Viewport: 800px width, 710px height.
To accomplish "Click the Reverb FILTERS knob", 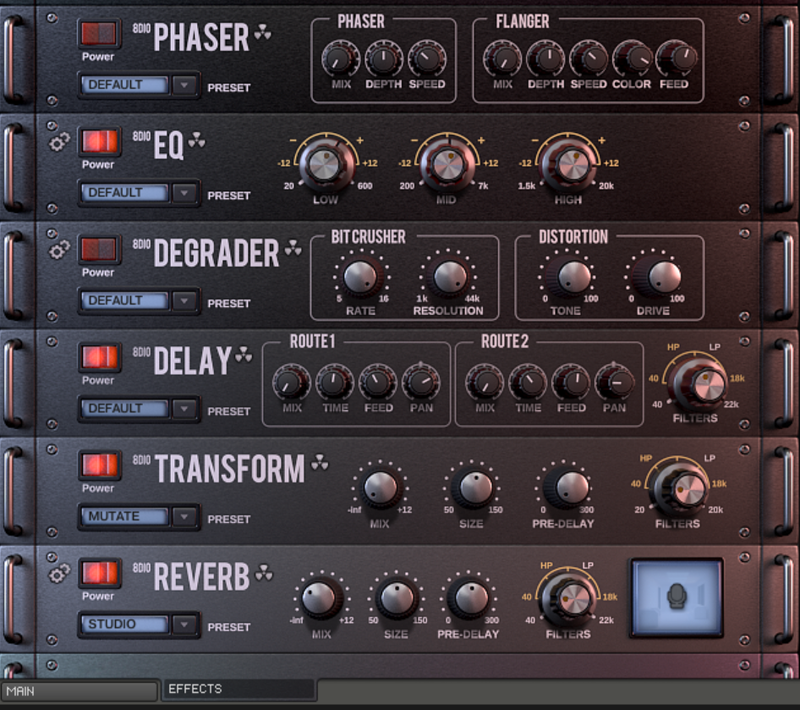I will [569, 598].
